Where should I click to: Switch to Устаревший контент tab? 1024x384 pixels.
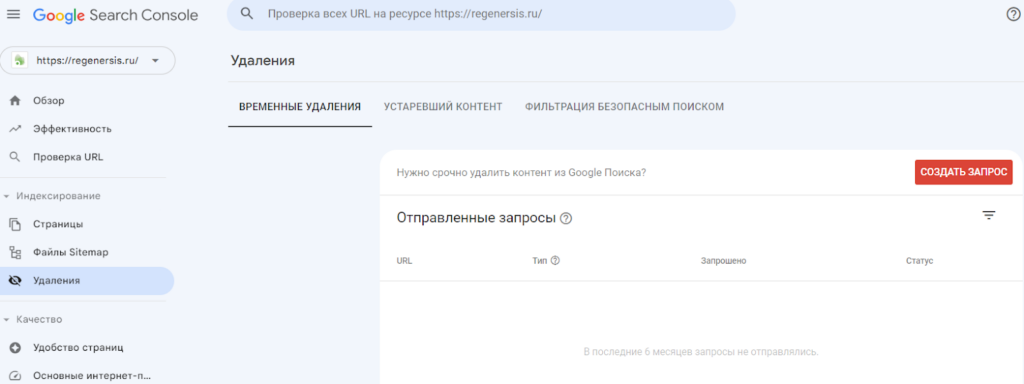[443, 106]
